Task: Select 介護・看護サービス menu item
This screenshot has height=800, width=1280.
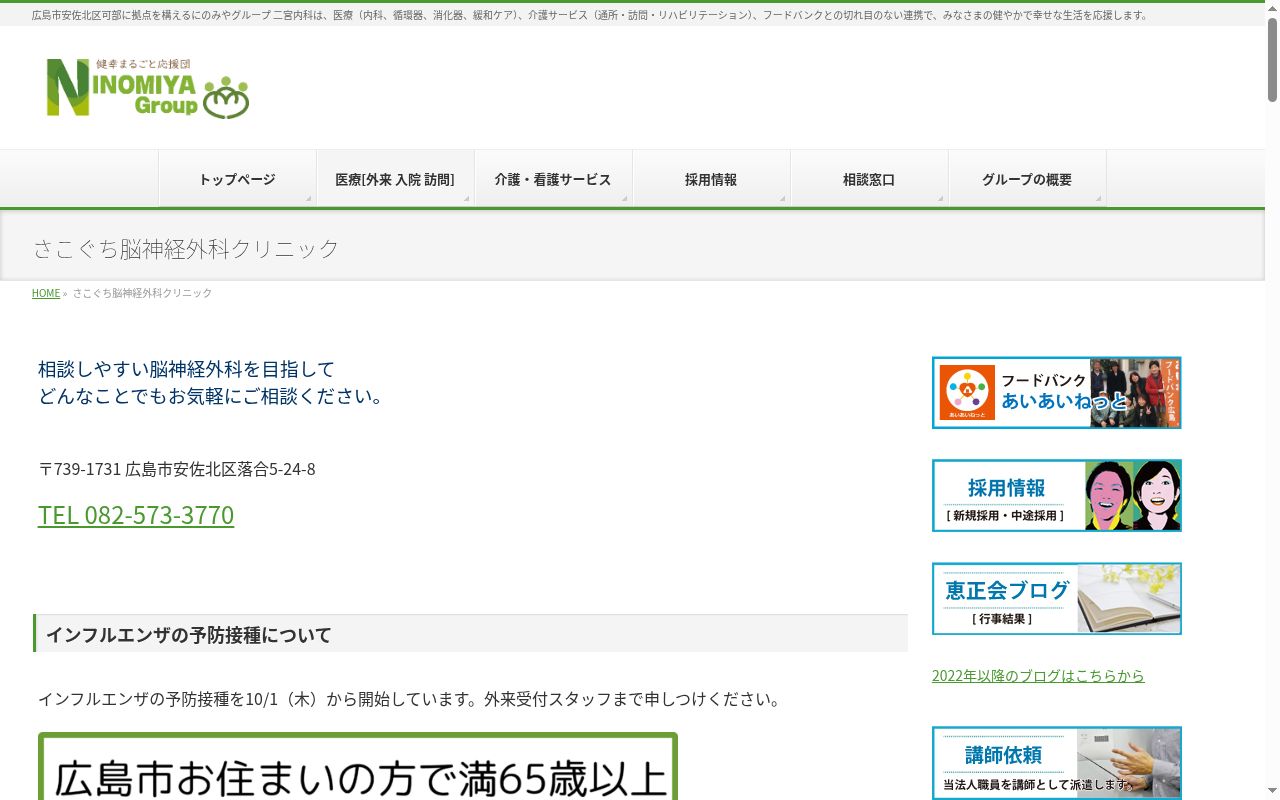Action: click(x=553, y=179)
